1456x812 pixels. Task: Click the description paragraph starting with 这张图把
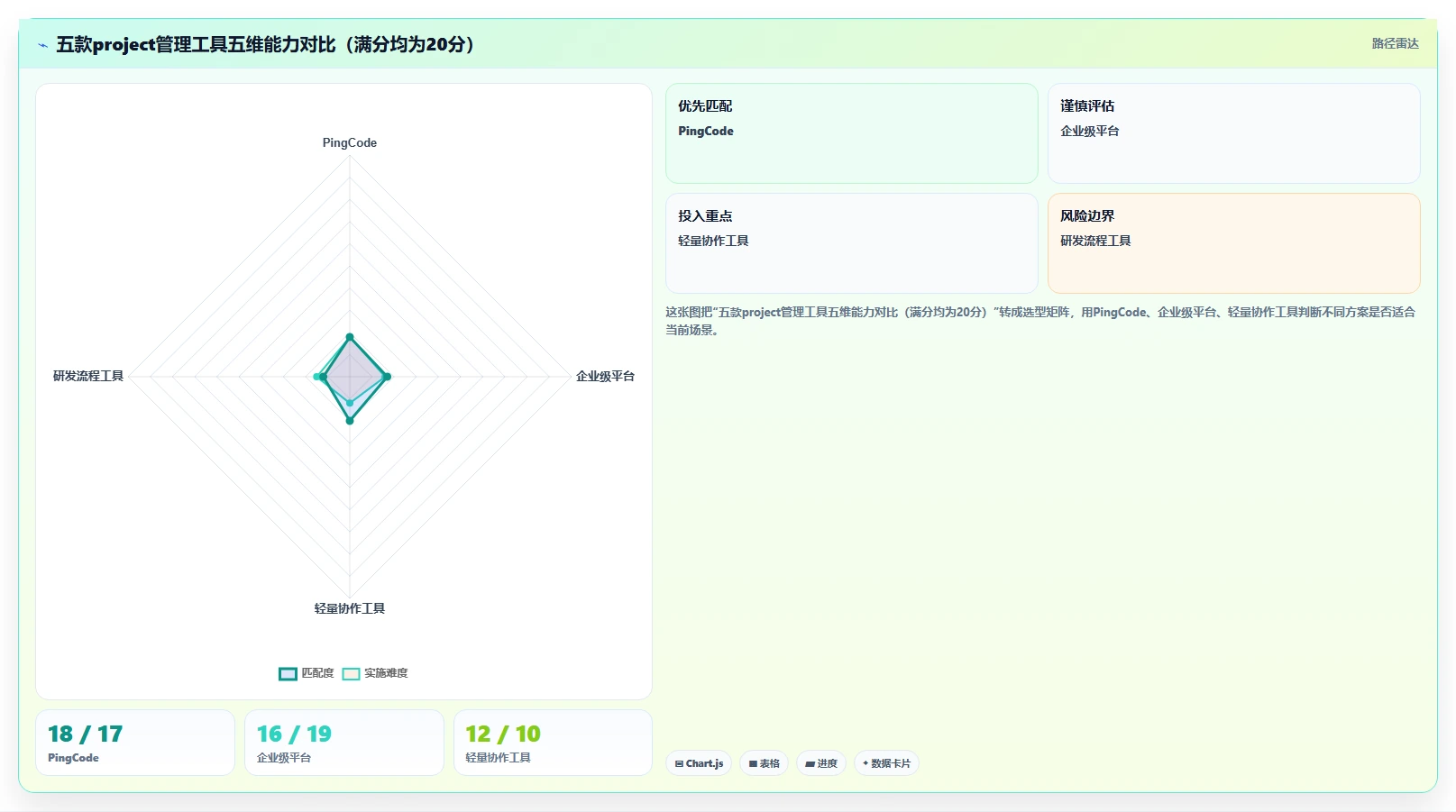point(1041,321)
